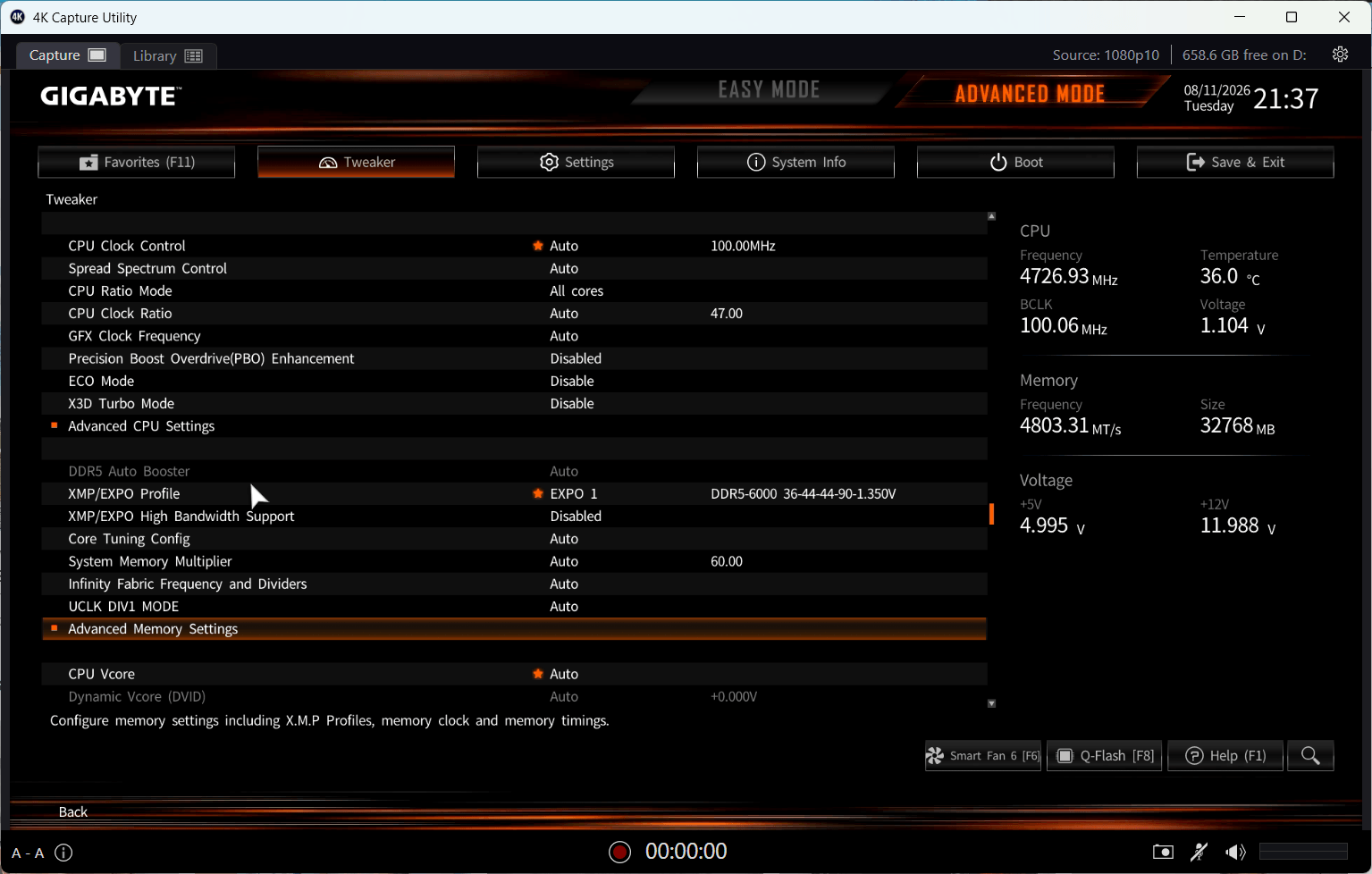Select the Tweaker tab
The image size is (1372, 874).
357,162
